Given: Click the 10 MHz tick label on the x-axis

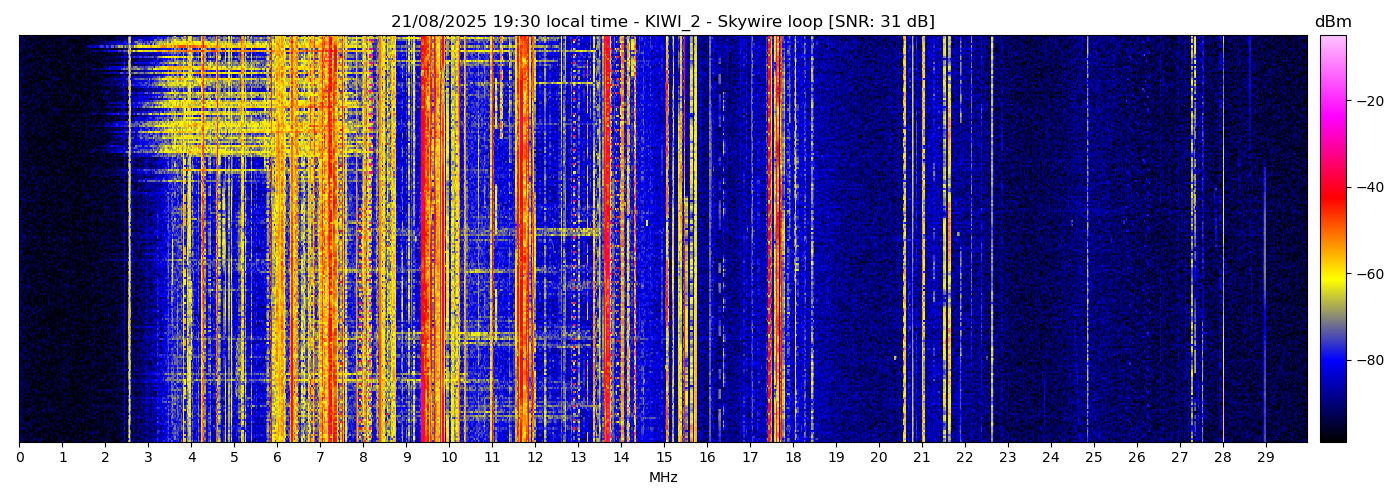Looking at the screenshot, I should coord(449,458).
